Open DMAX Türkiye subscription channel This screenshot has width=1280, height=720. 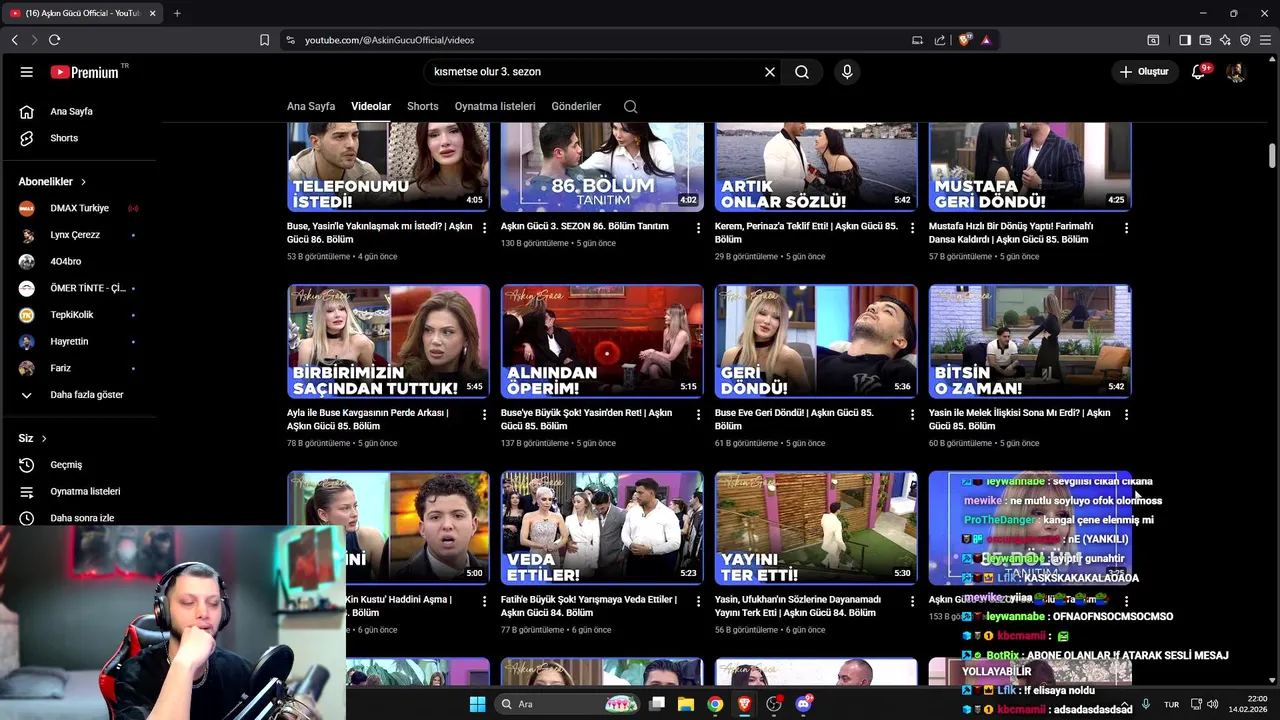(x=81, y=208)
